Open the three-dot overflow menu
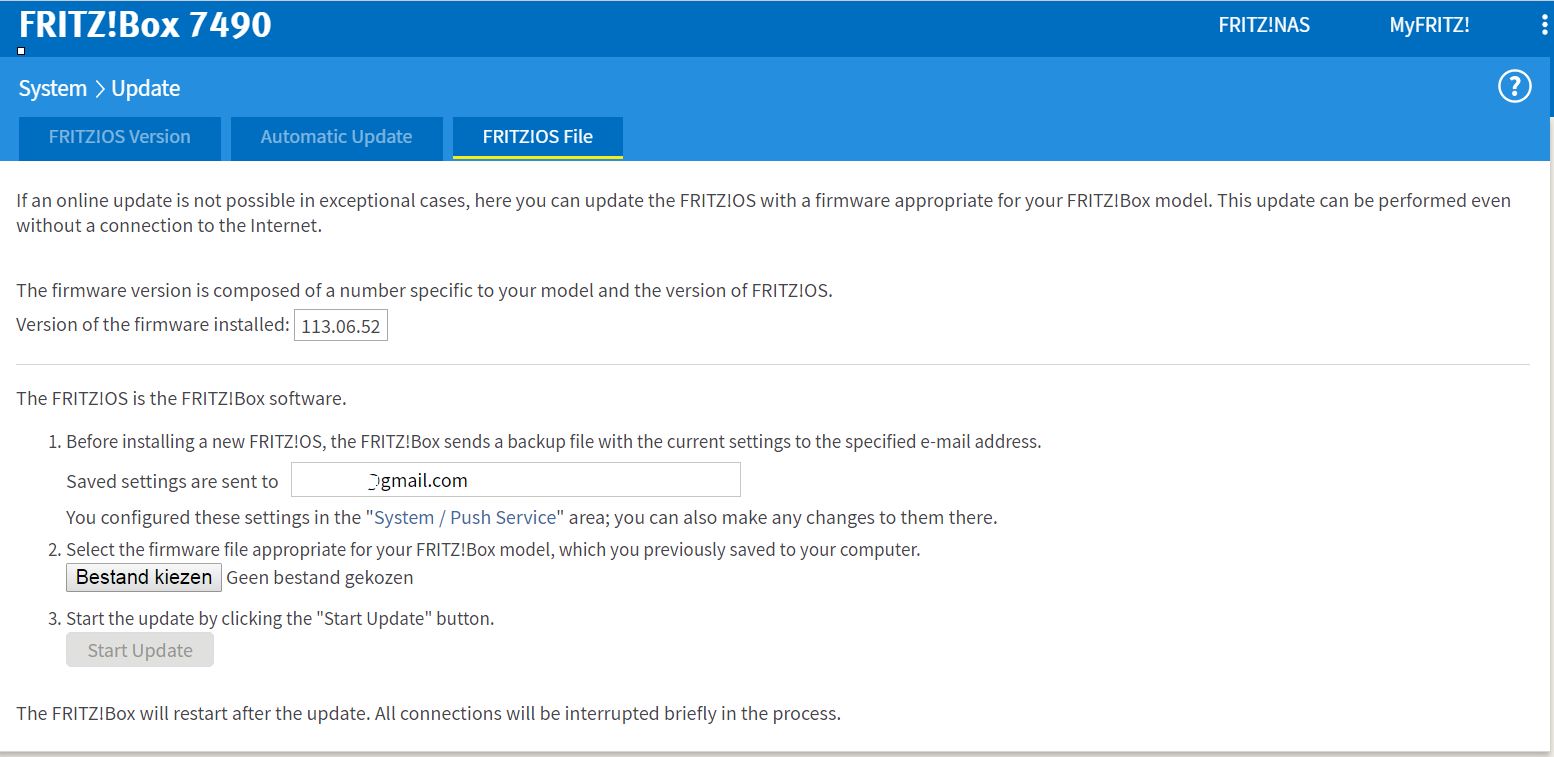 [1545, 26]
